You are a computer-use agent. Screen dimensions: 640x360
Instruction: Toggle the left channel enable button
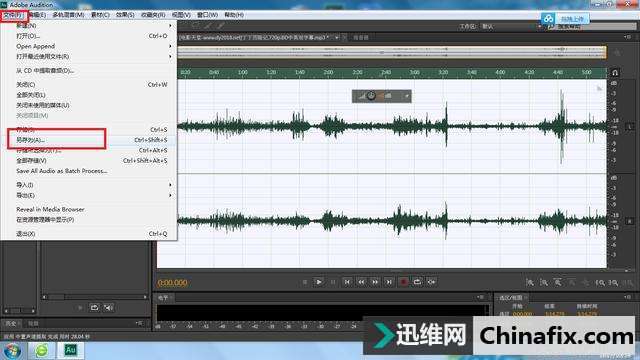tap(629, 127)
